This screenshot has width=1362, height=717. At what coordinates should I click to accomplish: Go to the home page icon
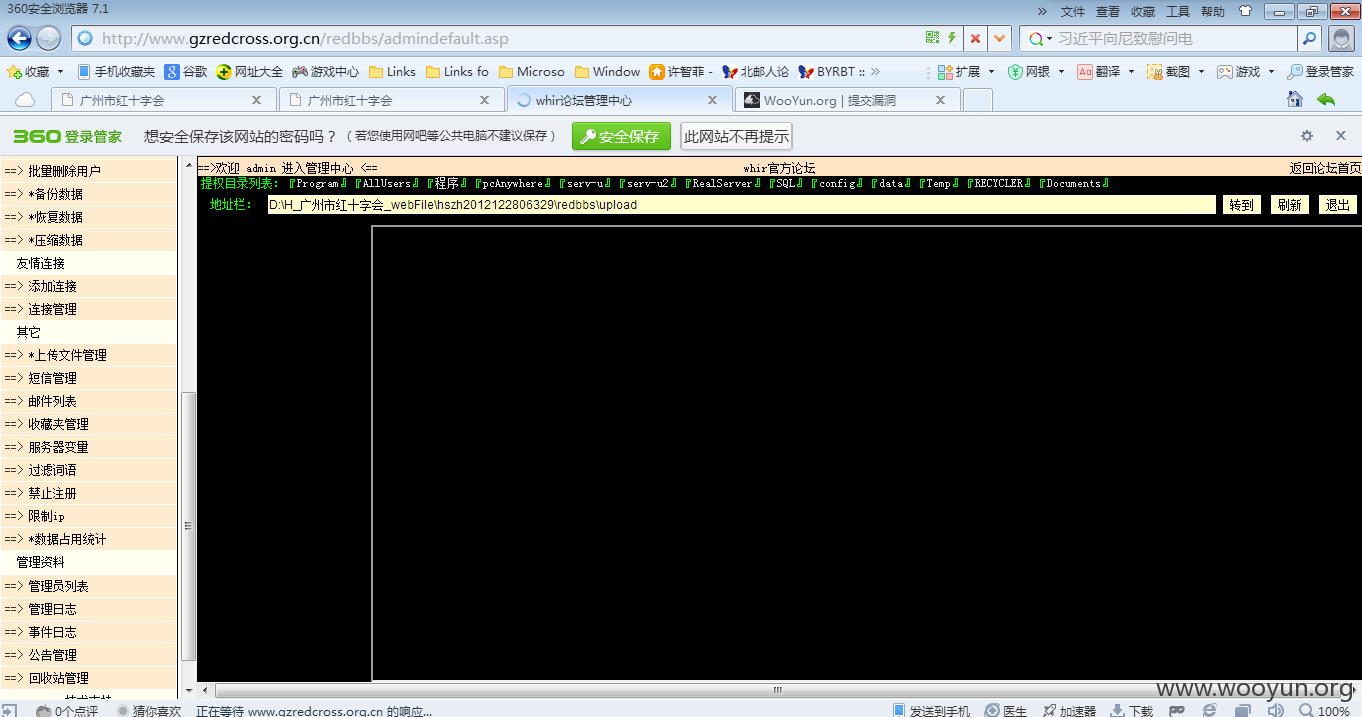[x=1295, y=99]
